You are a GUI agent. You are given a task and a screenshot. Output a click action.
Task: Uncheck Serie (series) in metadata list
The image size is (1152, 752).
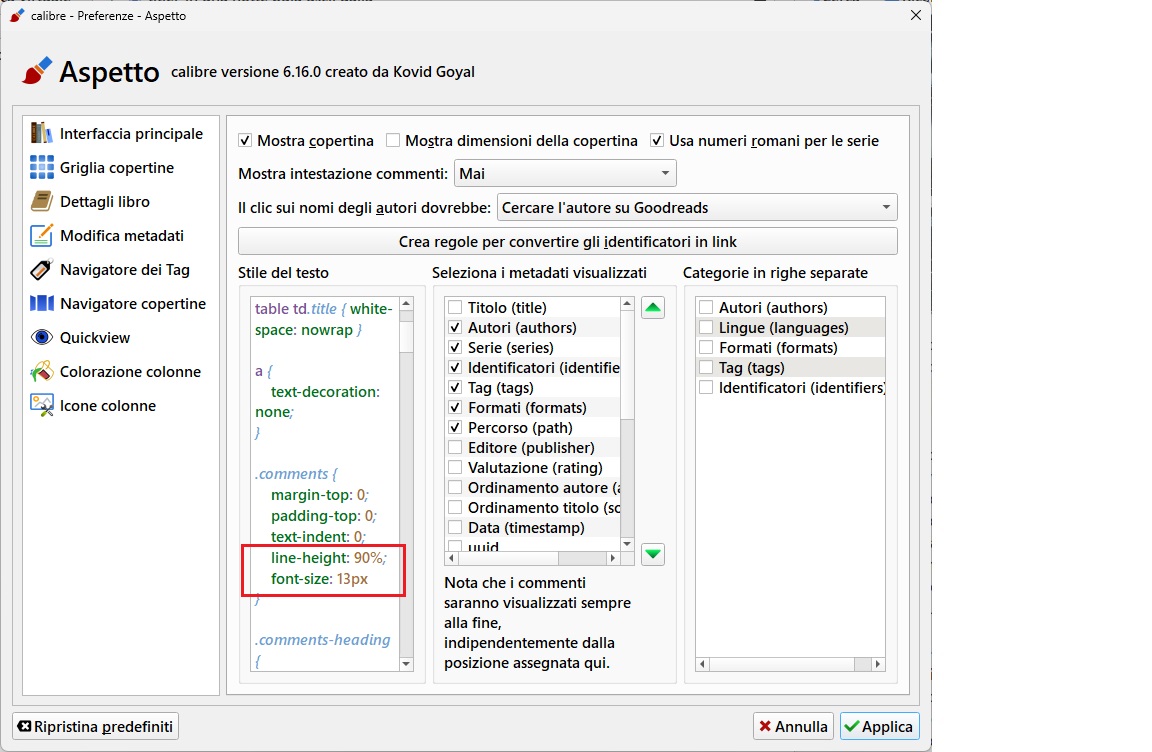point(455,347)
